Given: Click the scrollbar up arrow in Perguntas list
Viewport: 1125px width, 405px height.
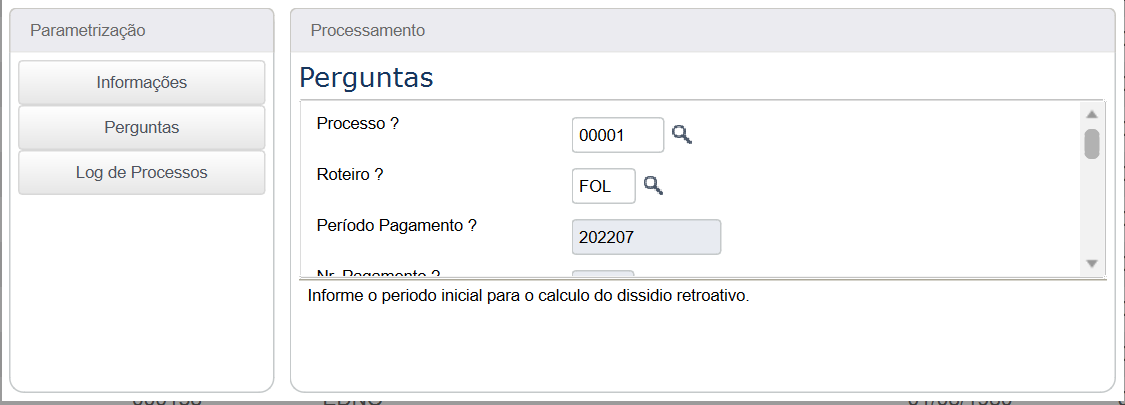Looking at the screenshot, I should [x=1091, y=114].
